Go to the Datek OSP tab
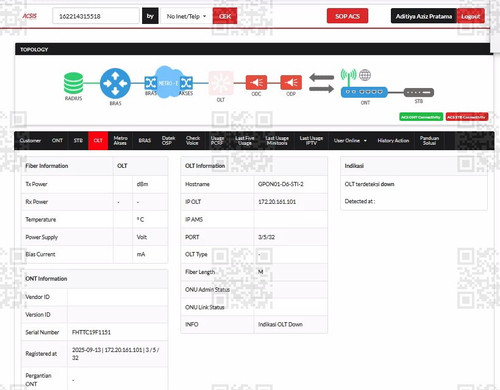 click(168, 141)
